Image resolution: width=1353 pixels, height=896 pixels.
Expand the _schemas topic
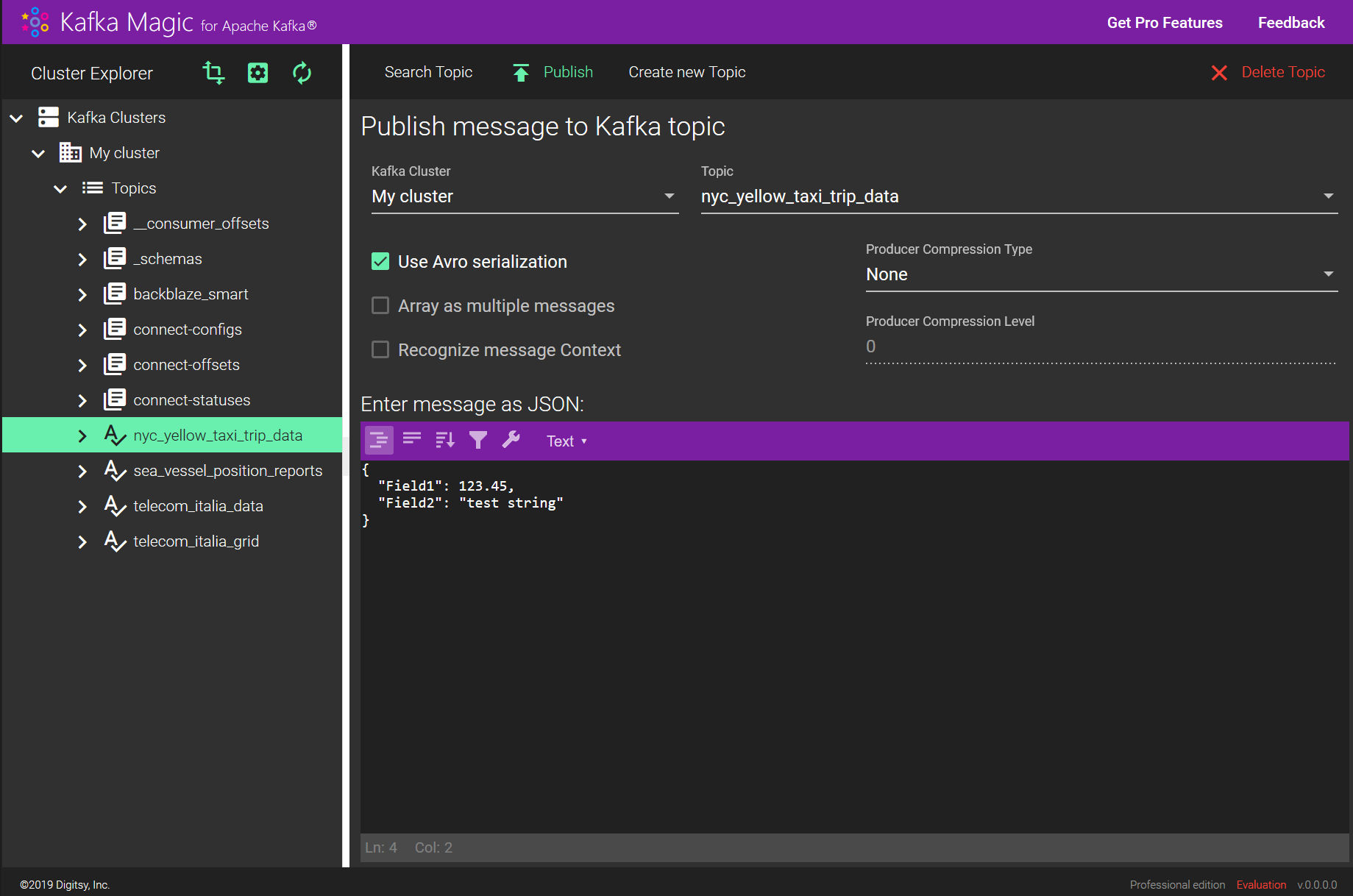82,259
